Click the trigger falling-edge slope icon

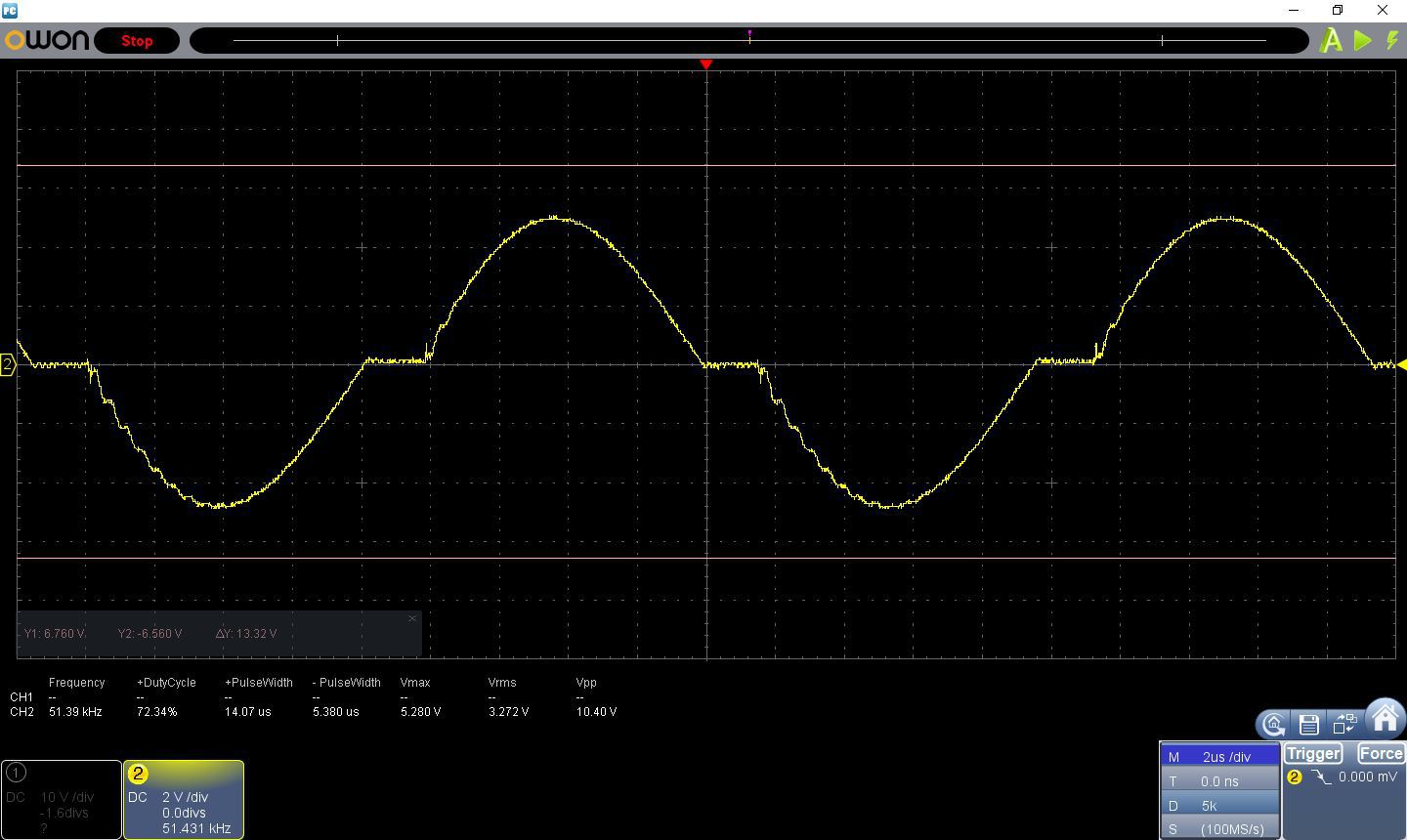tap(1321, 777)
